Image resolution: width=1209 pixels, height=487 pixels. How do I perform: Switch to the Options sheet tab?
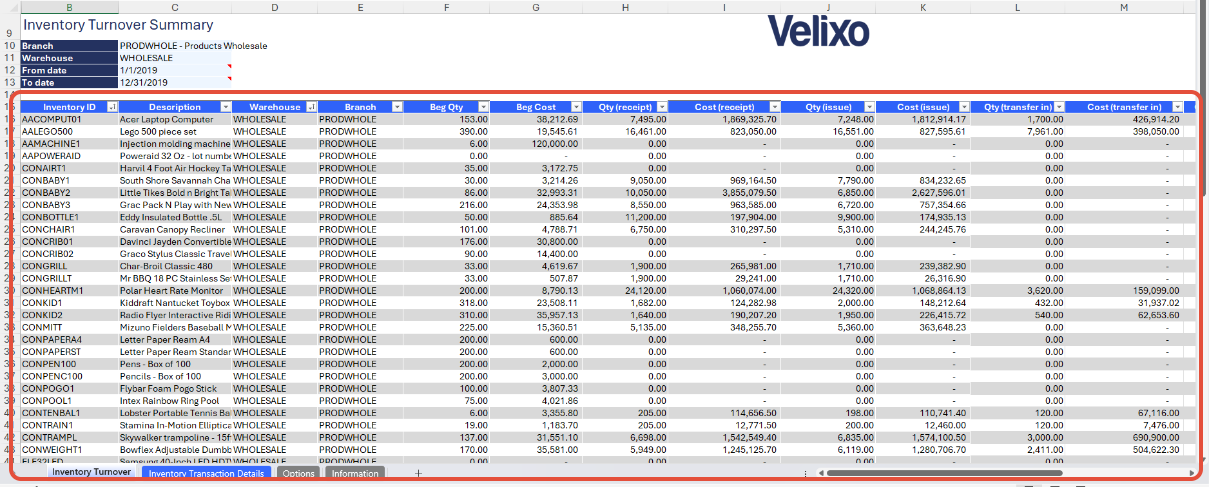[298, 473]
